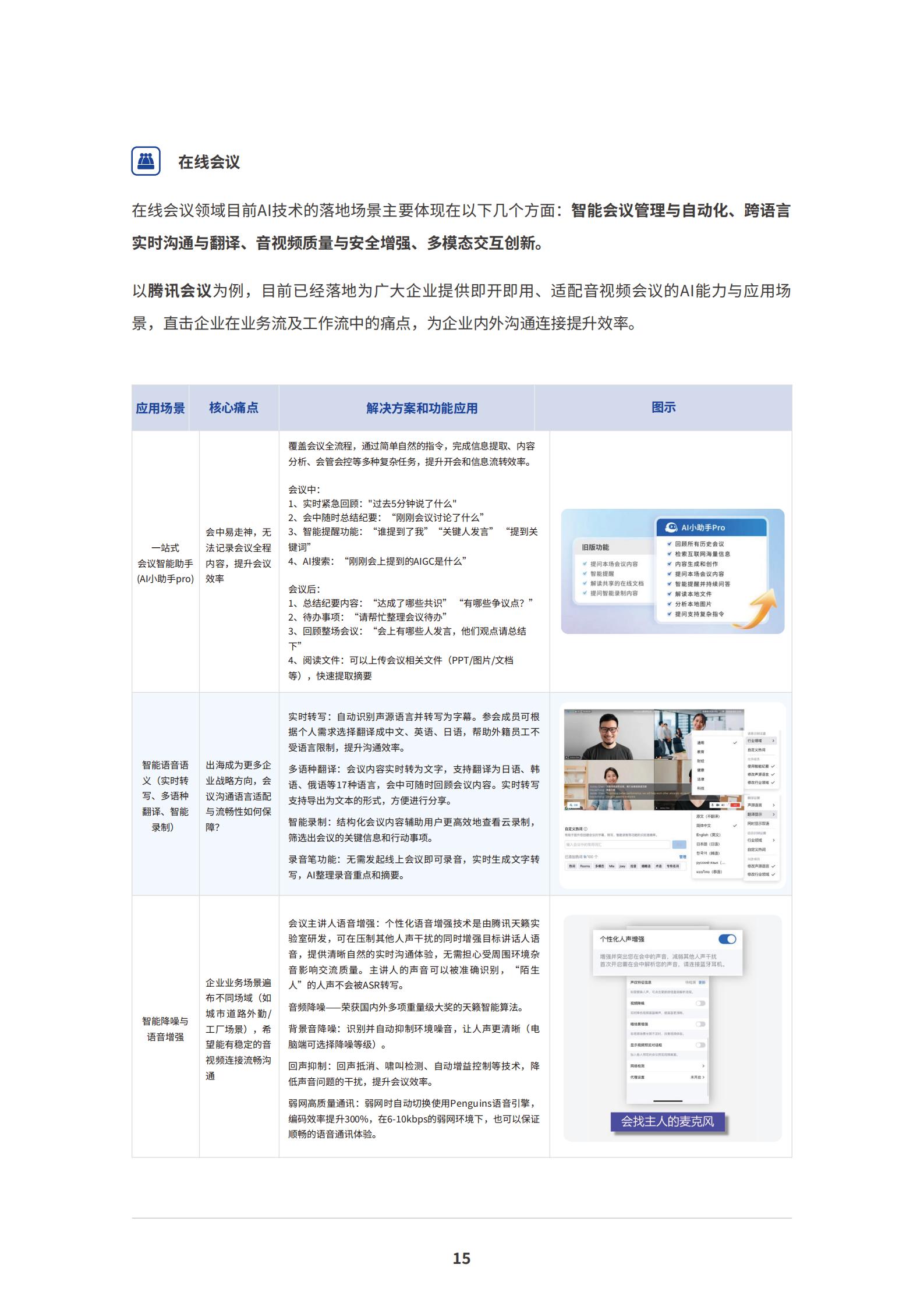This screenshot has height=1307, width=924.
Task: Click the red end-meeting button in video
Action: [735, 805]
